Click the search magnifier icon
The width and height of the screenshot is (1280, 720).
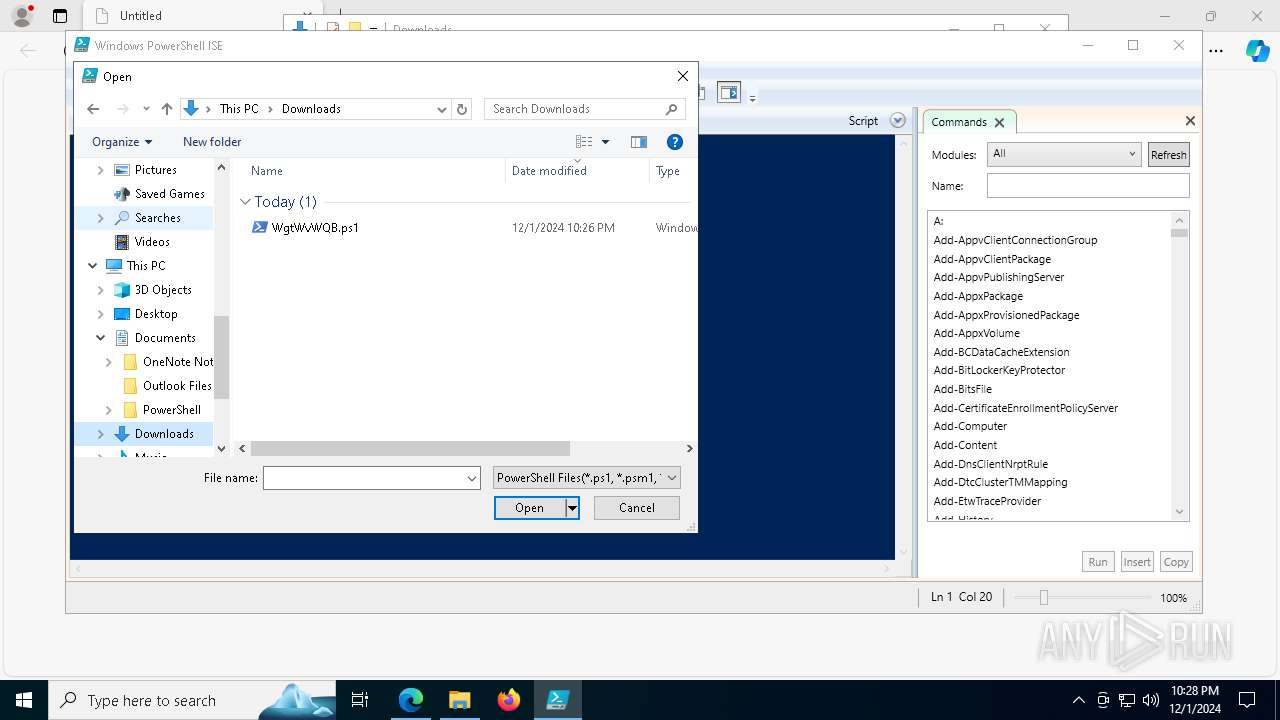pyautogui.click(x=672, y=109)
